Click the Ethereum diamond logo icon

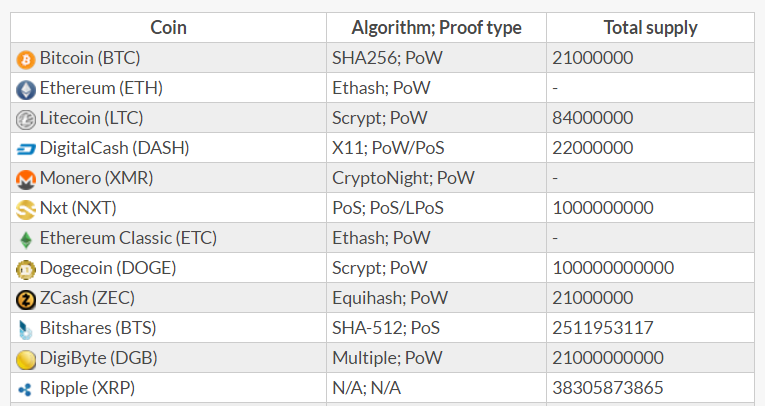[26, 90]
